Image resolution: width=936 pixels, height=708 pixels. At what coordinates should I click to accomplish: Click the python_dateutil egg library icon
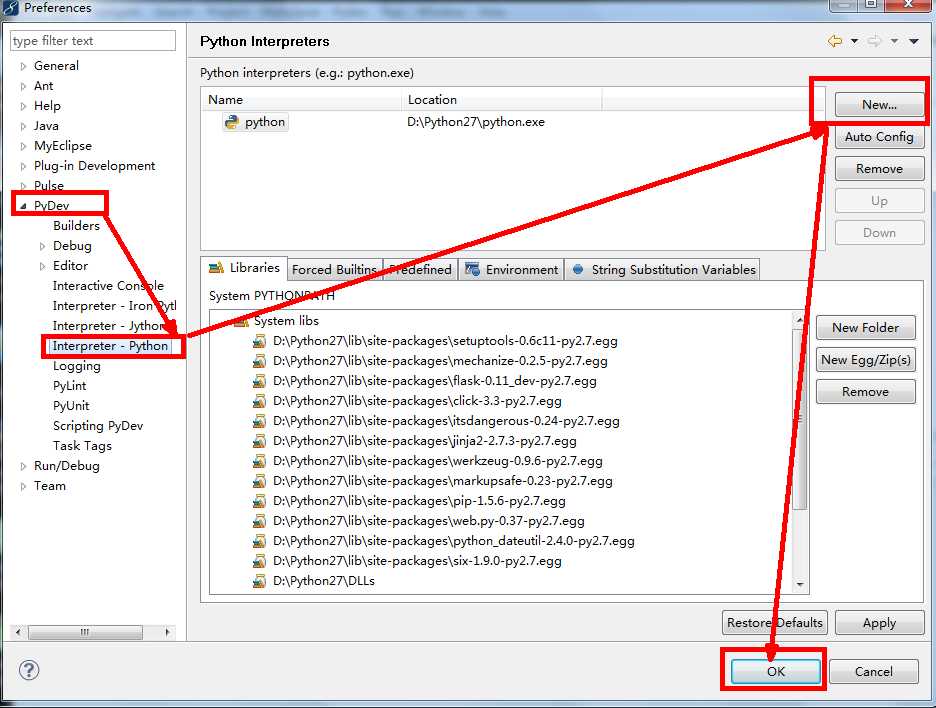click(x=259, y=541)
